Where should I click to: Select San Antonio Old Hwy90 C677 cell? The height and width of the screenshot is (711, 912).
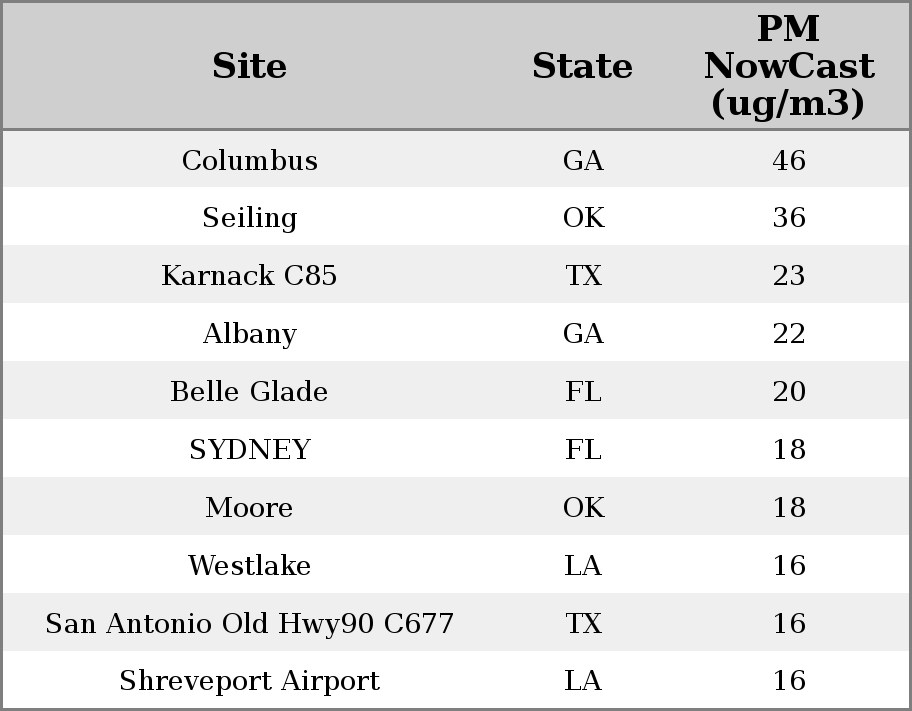pyautogui.click(x=249, y=623)
